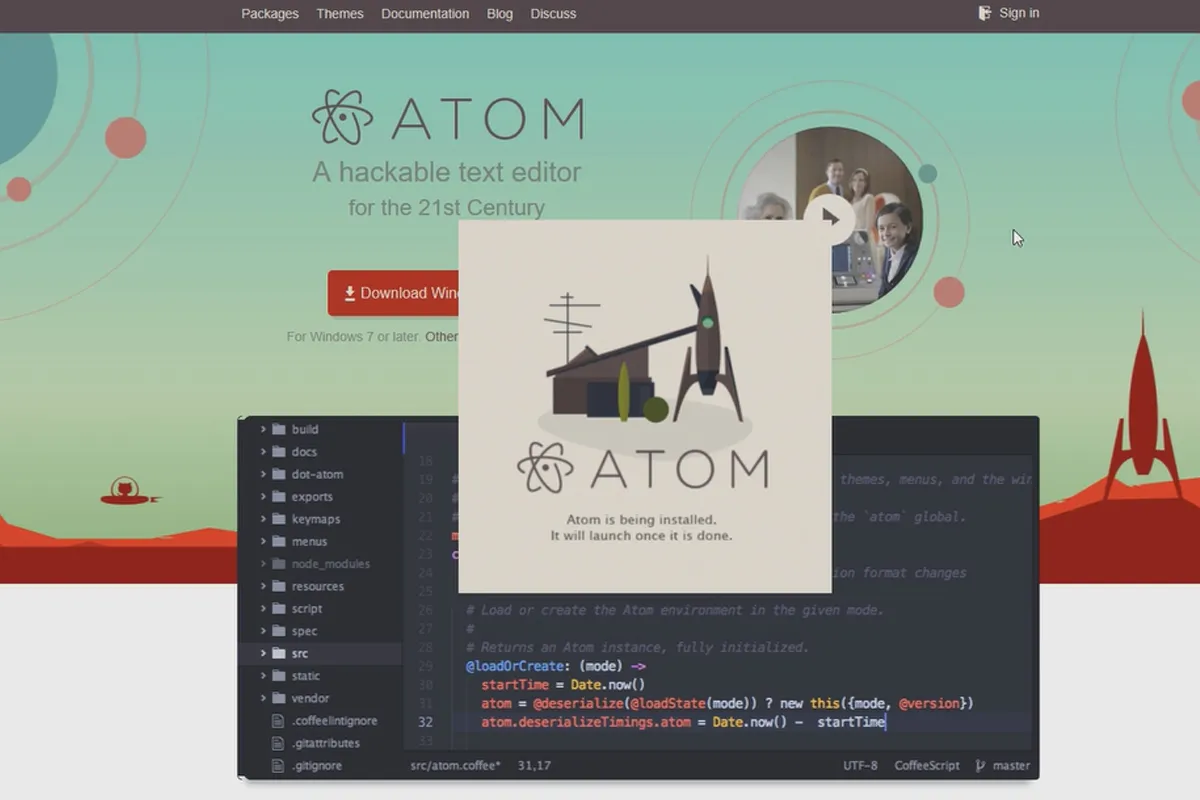Viewport: 1200px width, 800px height.
Task: Select the src folder name in tree
Action: tap(300, 653)
